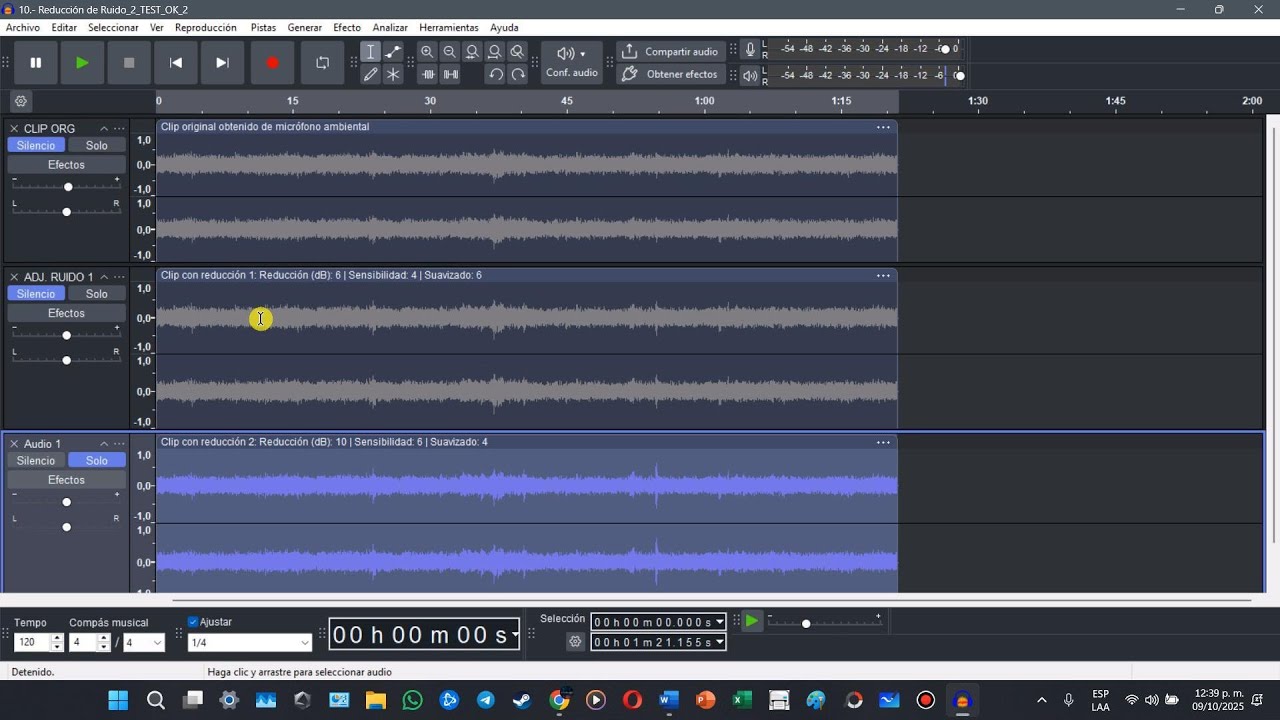Open Conf. audio setup dropdown
This screenshot has width=1280, height=720.
572,62
